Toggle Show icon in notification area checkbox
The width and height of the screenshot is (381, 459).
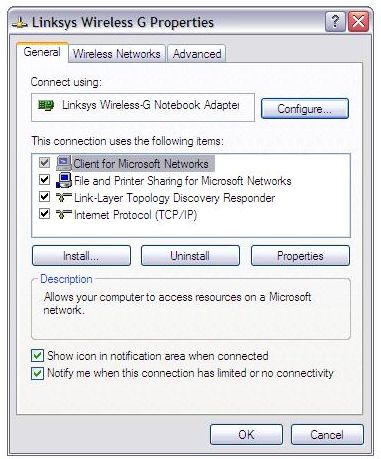[x=37, y=356]
